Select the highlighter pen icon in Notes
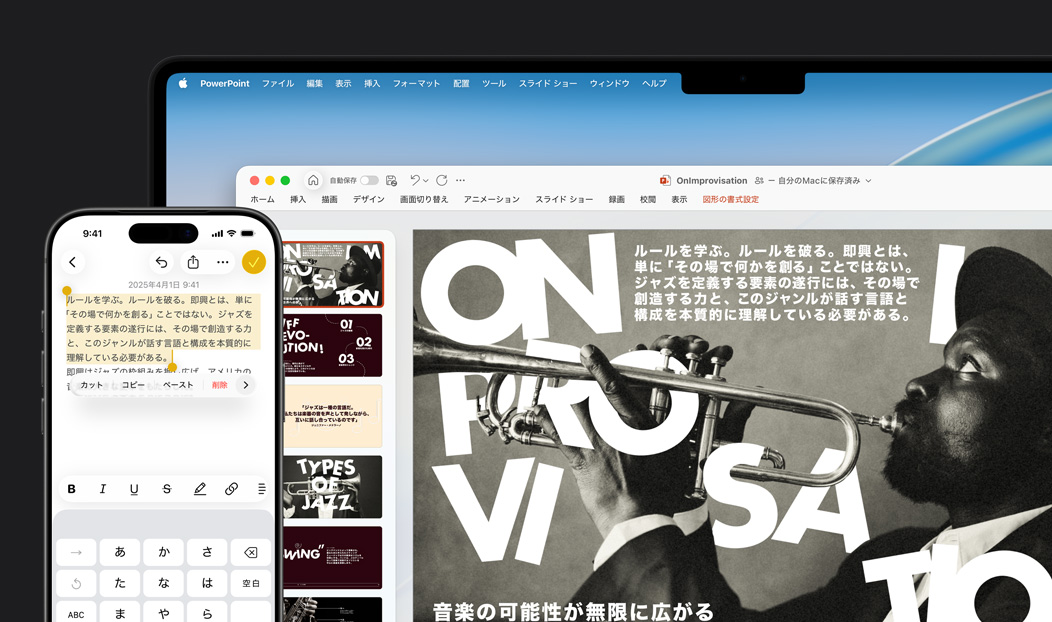 tap(200, 489)
